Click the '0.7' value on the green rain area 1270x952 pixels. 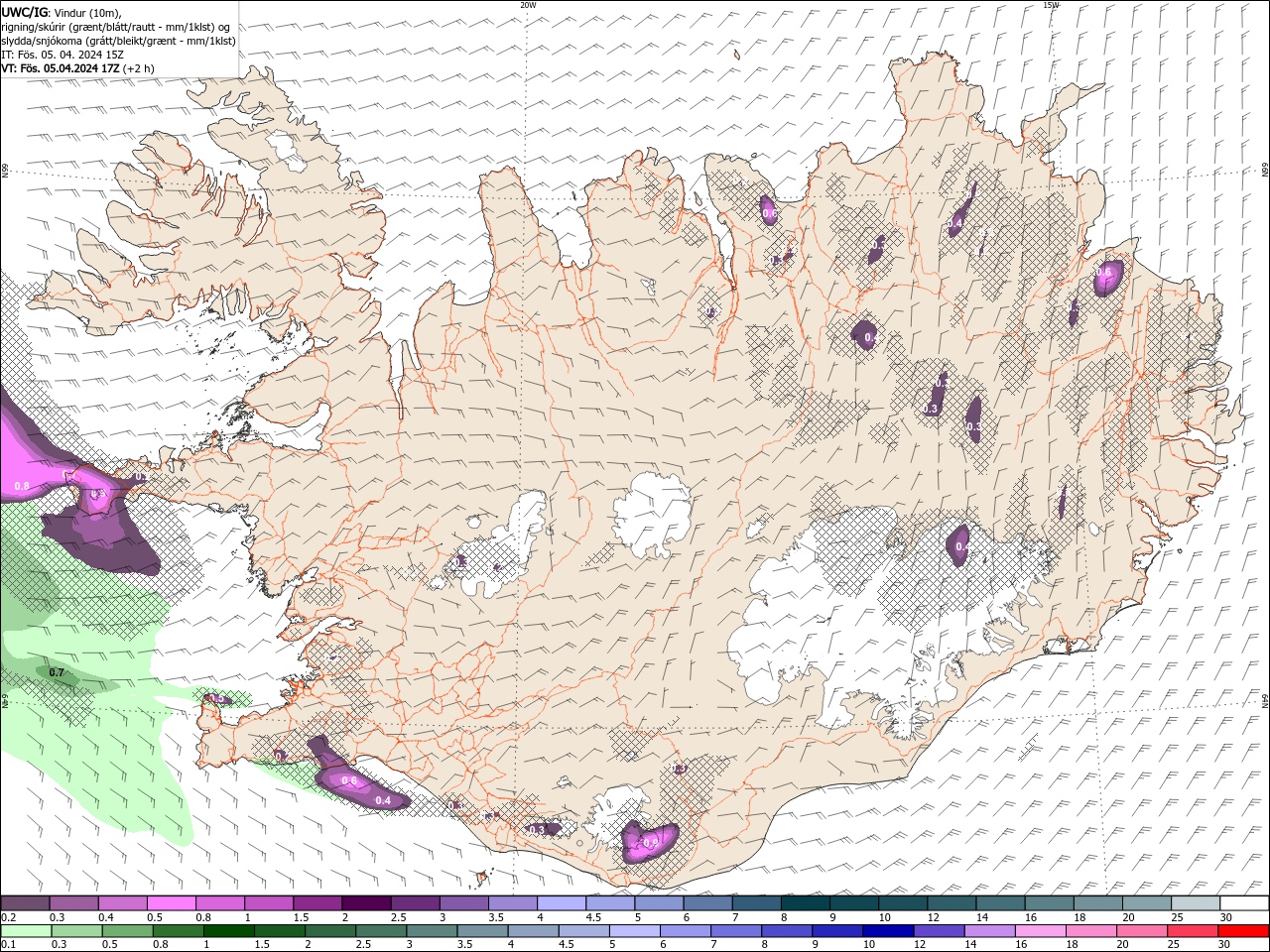click(x=57, y=672)
